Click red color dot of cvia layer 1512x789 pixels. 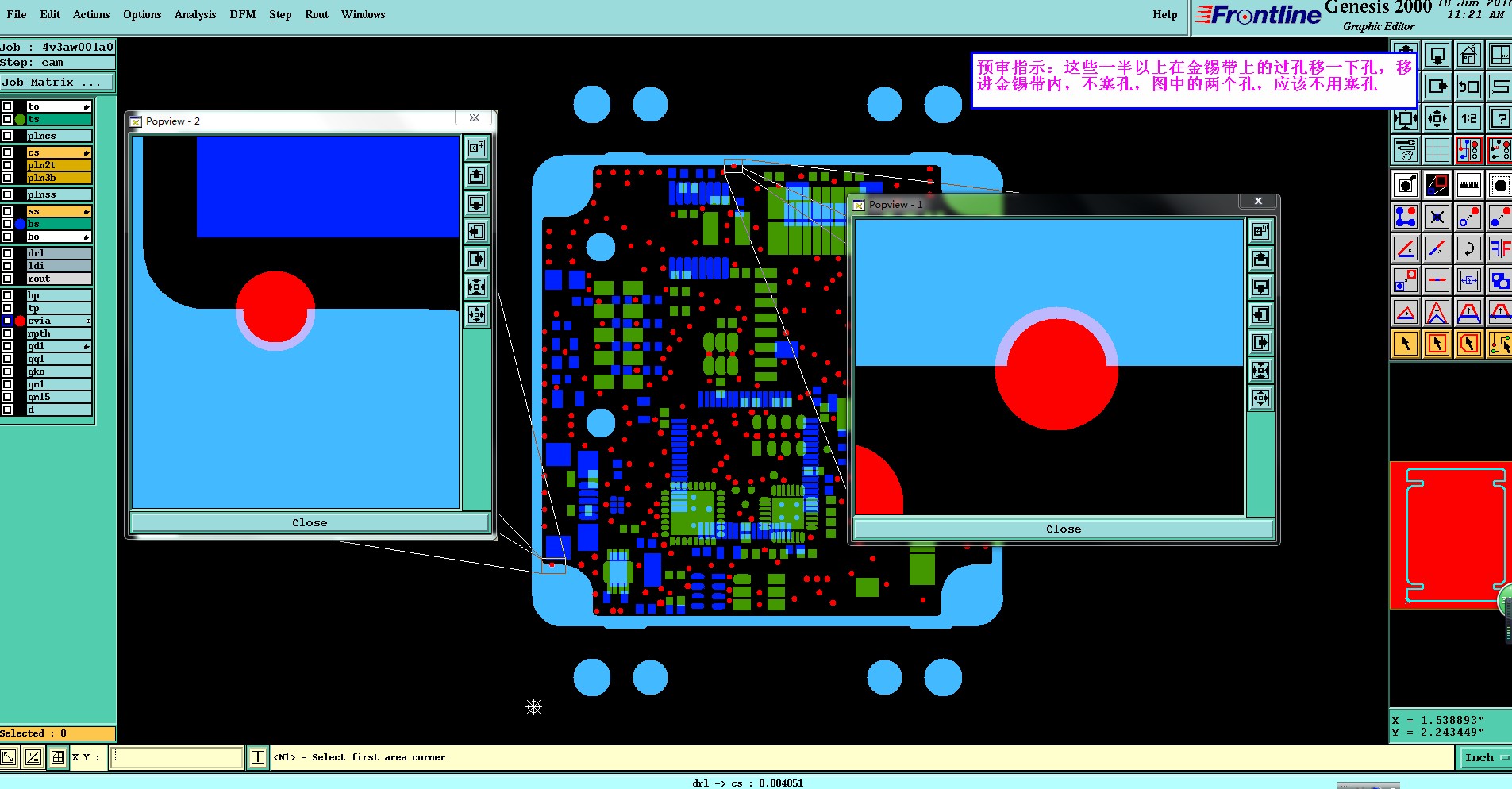point(21,321)
